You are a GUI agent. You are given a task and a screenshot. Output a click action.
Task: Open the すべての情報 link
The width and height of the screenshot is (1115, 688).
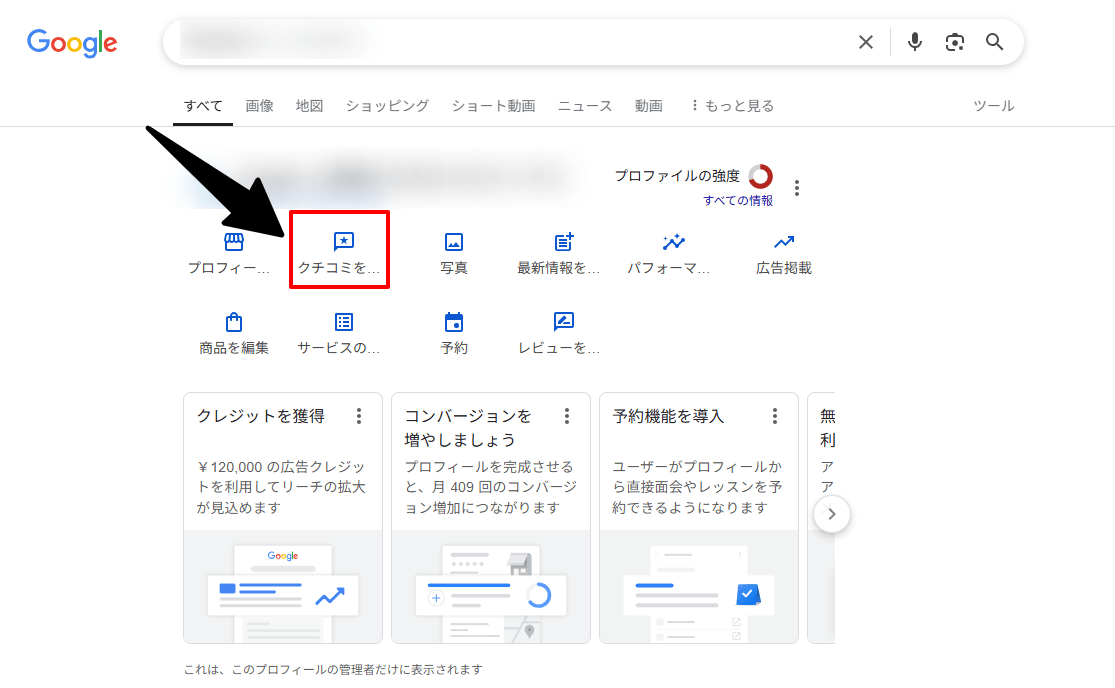[737, 200]
